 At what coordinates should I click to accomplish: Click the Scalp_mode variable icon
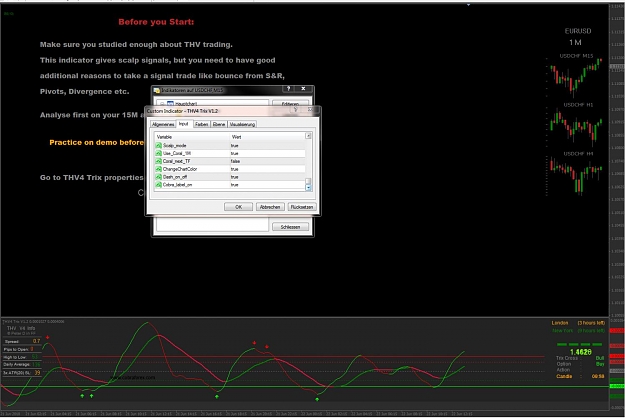tap(158, 145)
